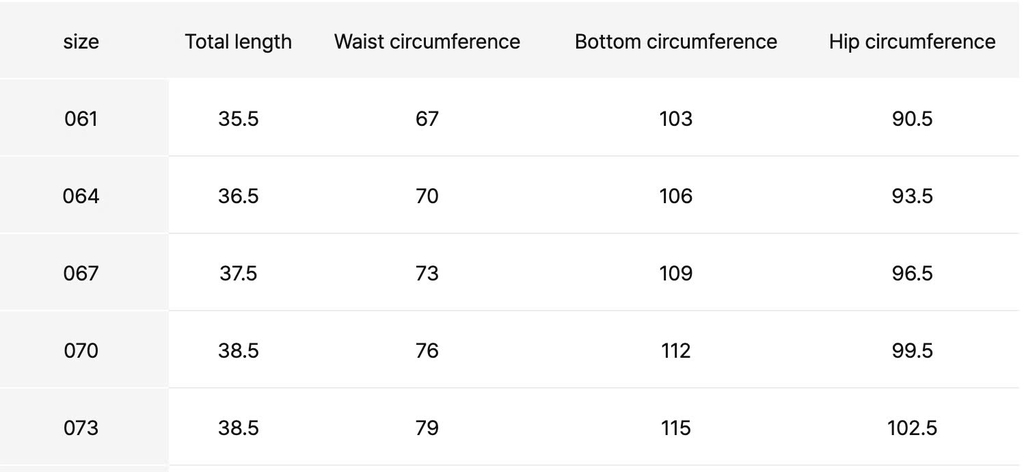Screen dimensions: 1024x472
Task: Click the 35.5 total length cell
Action: (238, 119)
